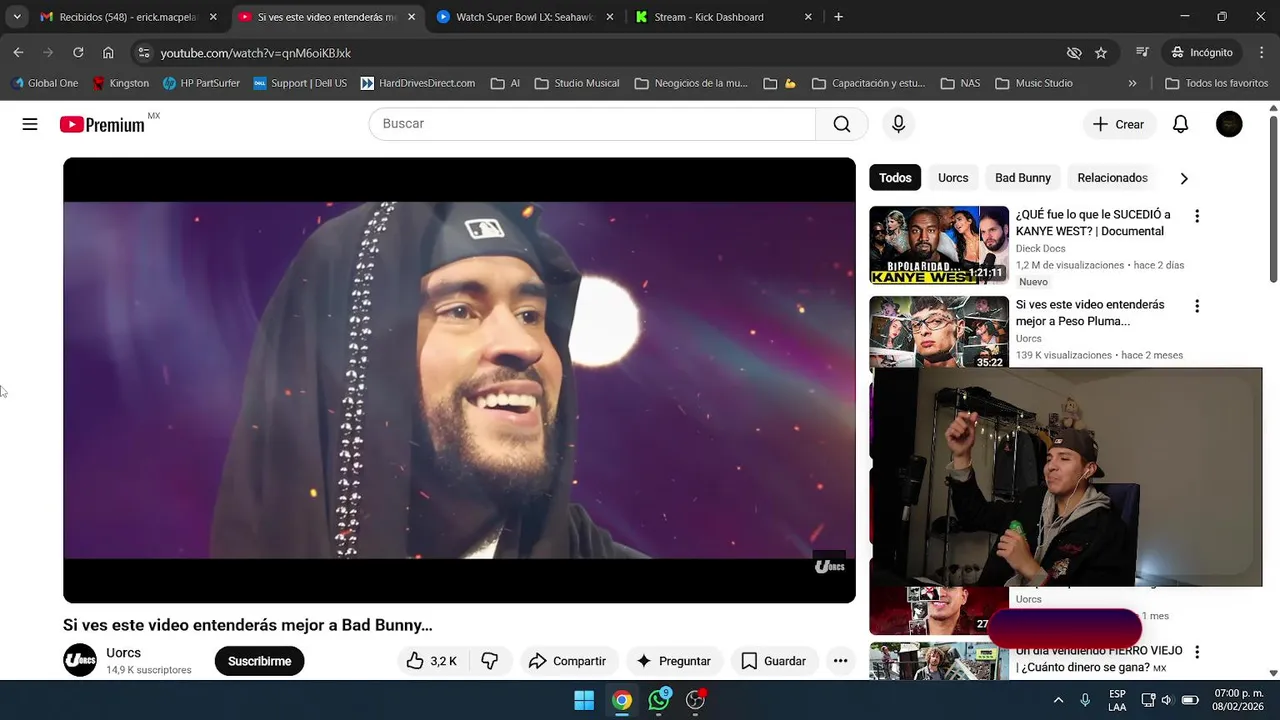Viewport: 1280px width, 720px height.
Task: Create content with Crear button
Action: tap(1119, 124)
